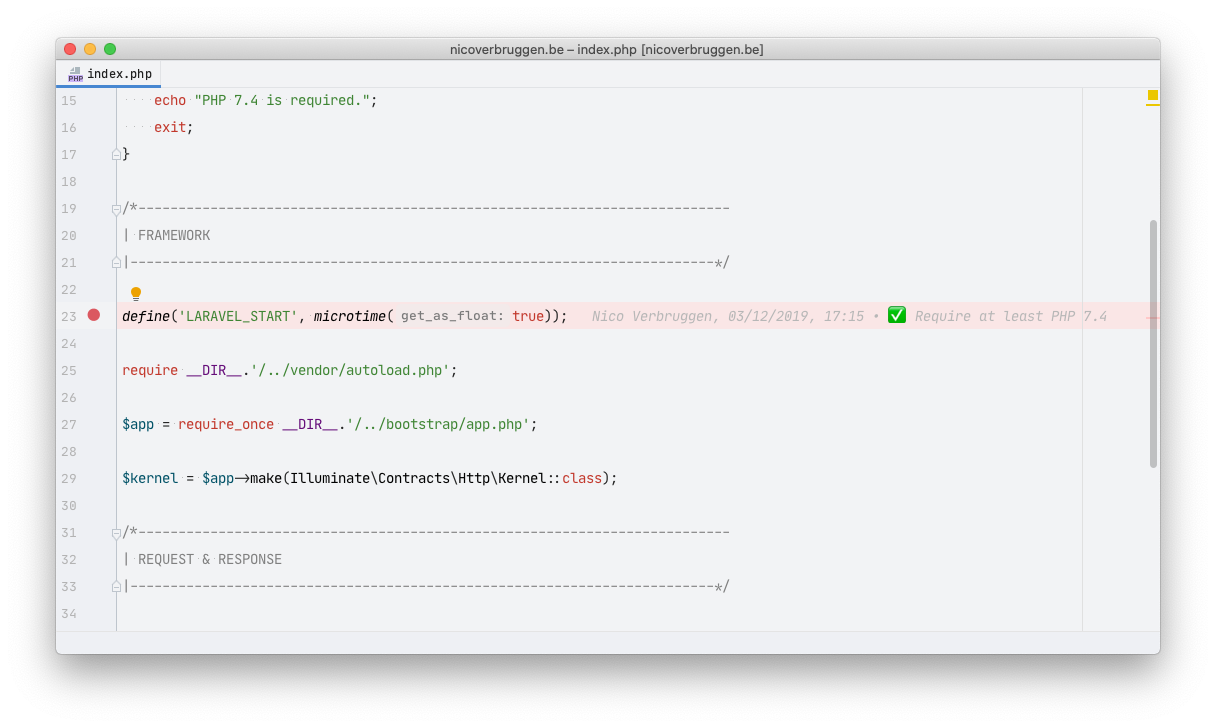This screenshot has width=1216, height=728.
Task: Click the vertical editor scrollbar thumb
Action: [1153, 344]
